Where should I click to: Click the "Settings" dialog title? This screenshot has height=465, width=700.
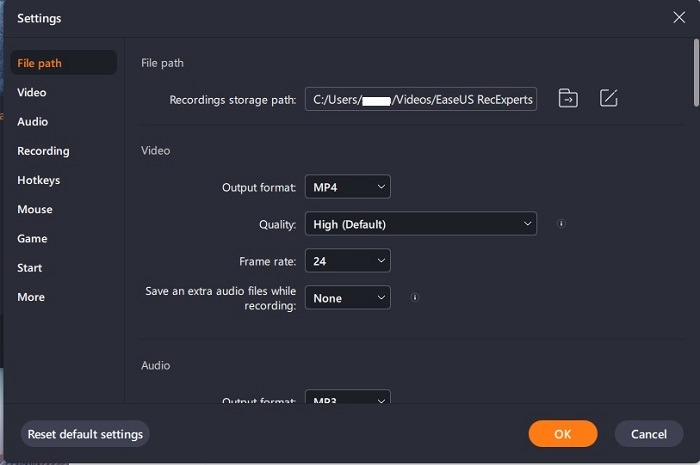[39, 18]
